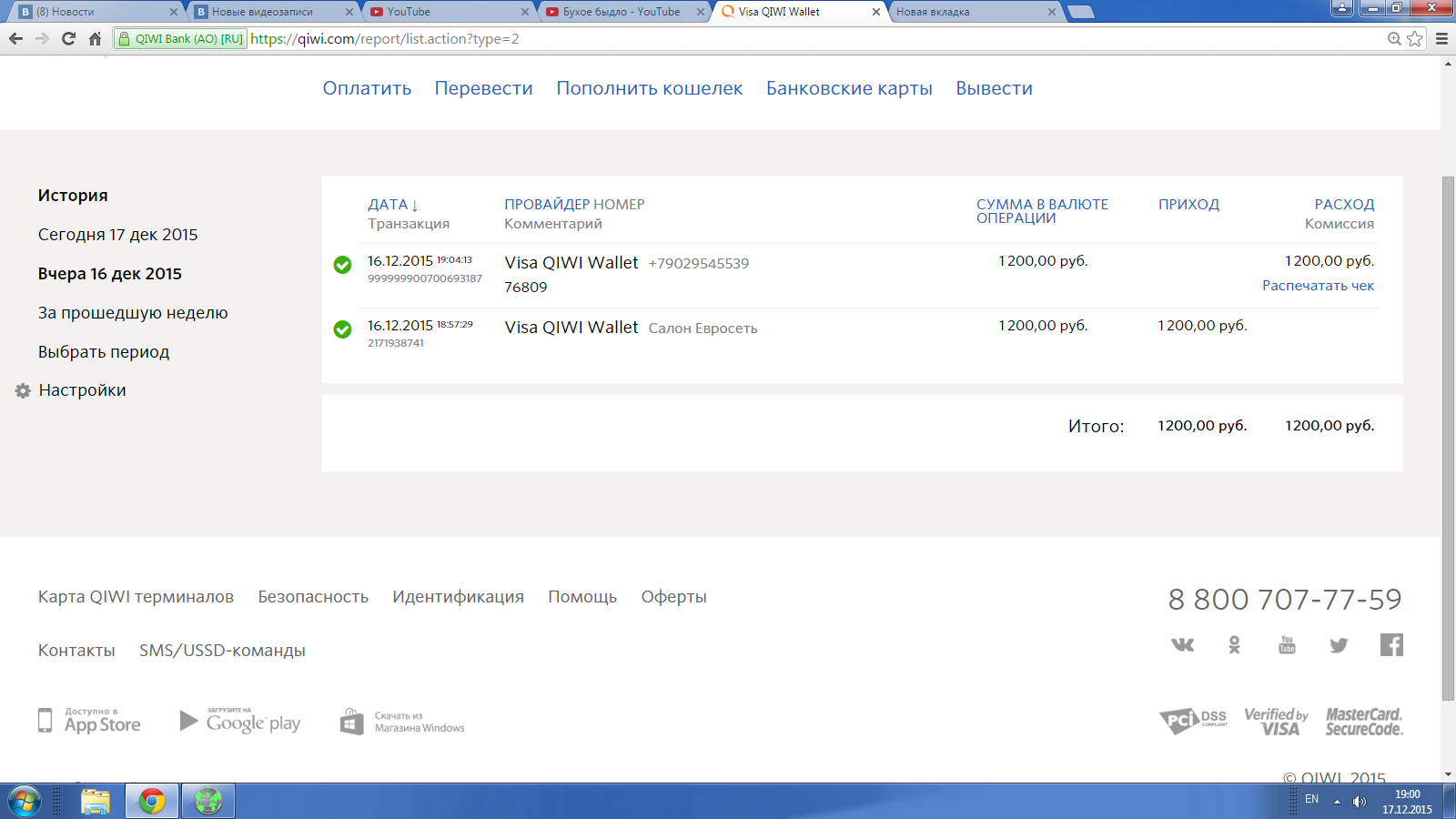Screen dimensions: 1456x819
Task: Click the Windows Store download badge
Action: pyautogui.click(x=402, y=722)
